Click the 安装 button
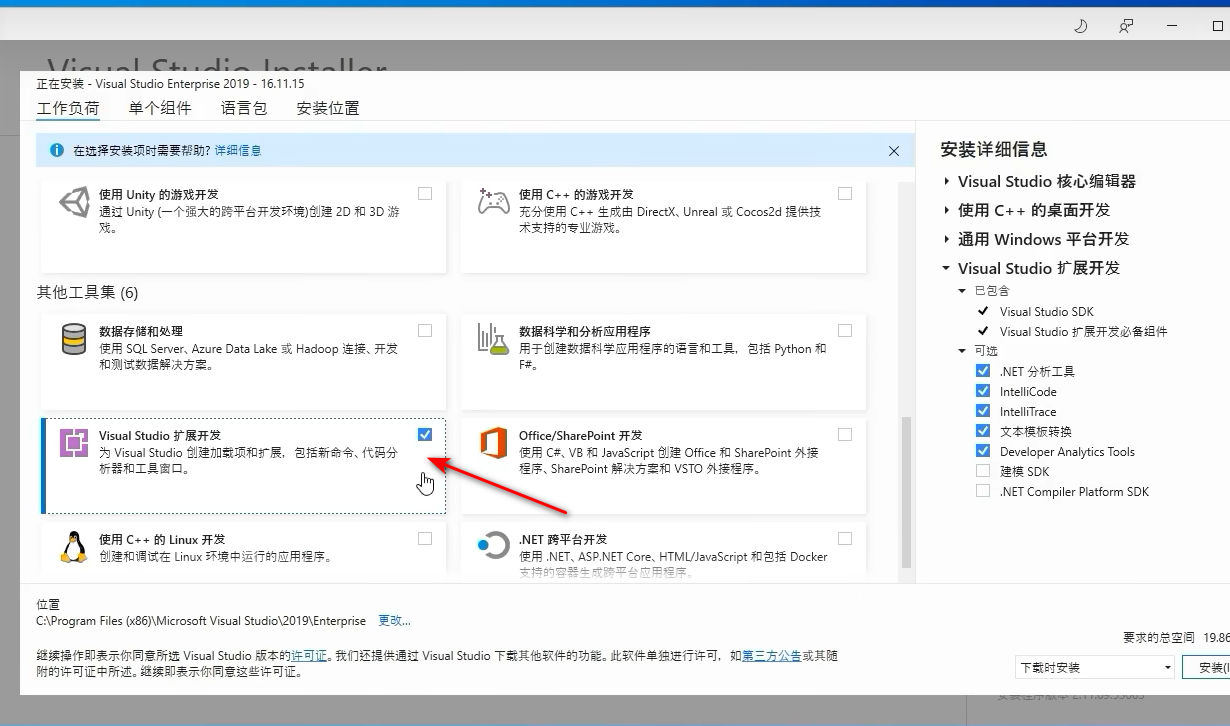This screenshot has width=1230, height=726. [x=1206, y=667]
